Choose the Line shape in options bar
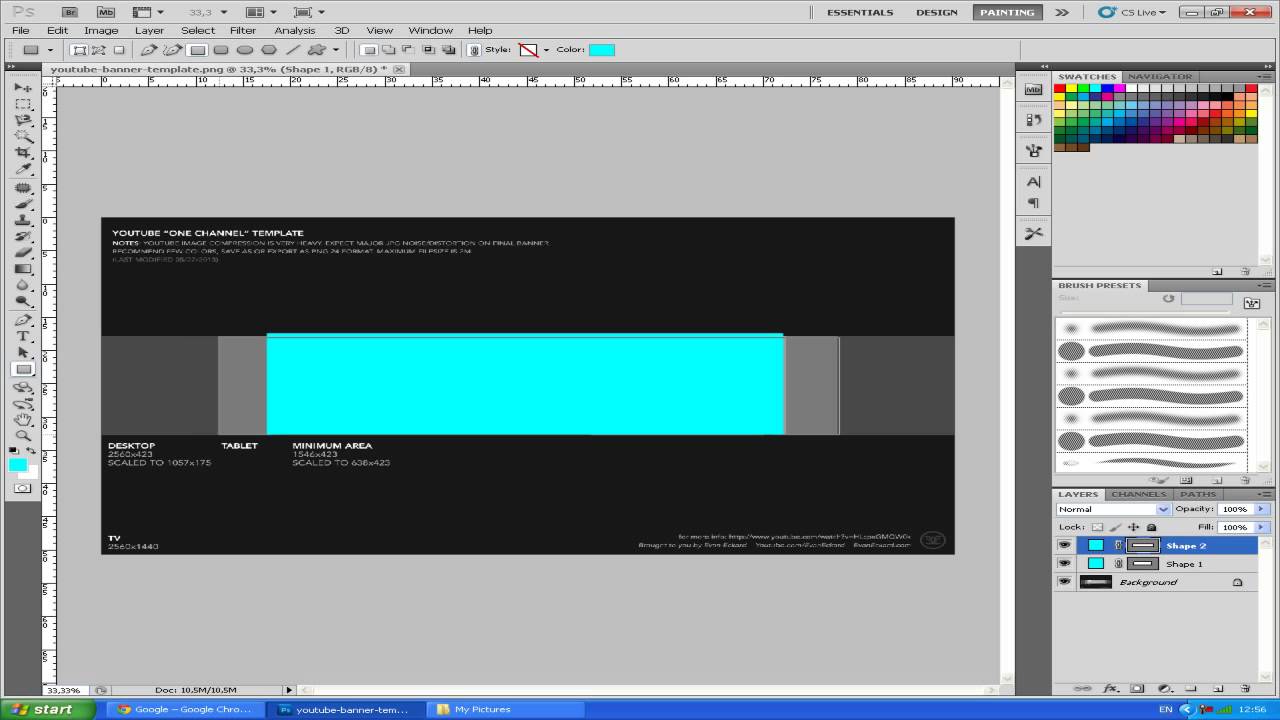This screenshot has width=1280, height=720. 293,49
